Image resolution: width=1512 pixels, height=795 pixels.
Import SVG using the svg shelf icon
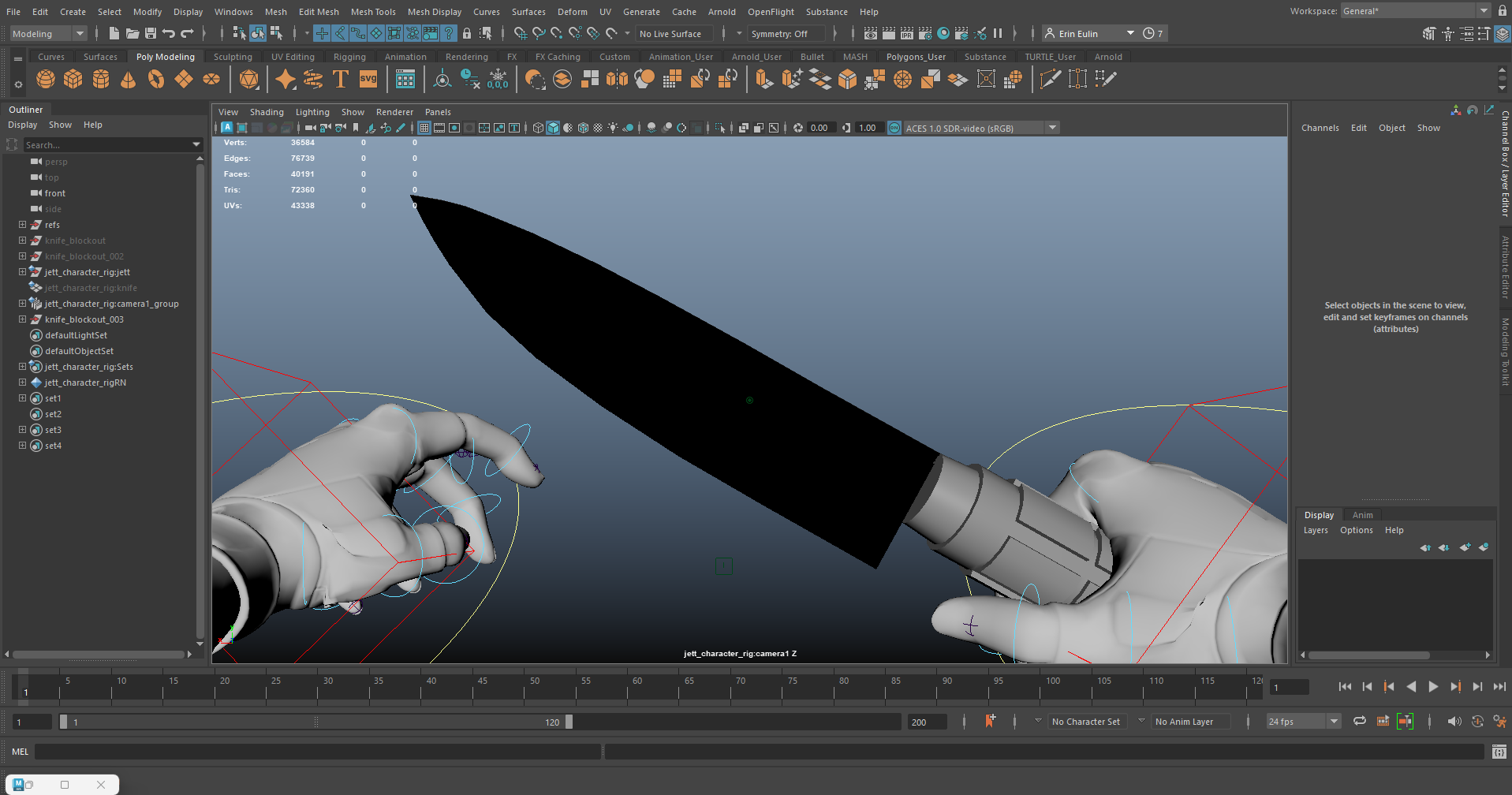(368, 79)
